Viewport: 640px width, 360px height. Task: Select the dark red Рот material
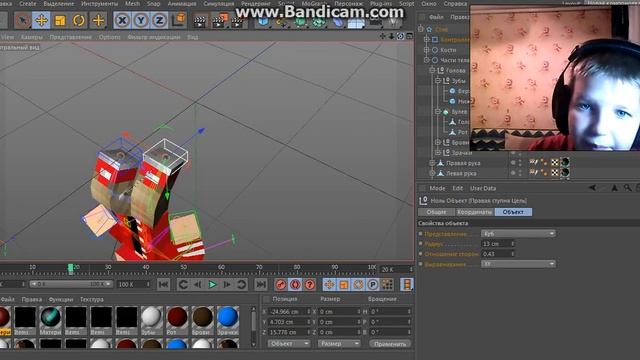(x=177, y=317)
